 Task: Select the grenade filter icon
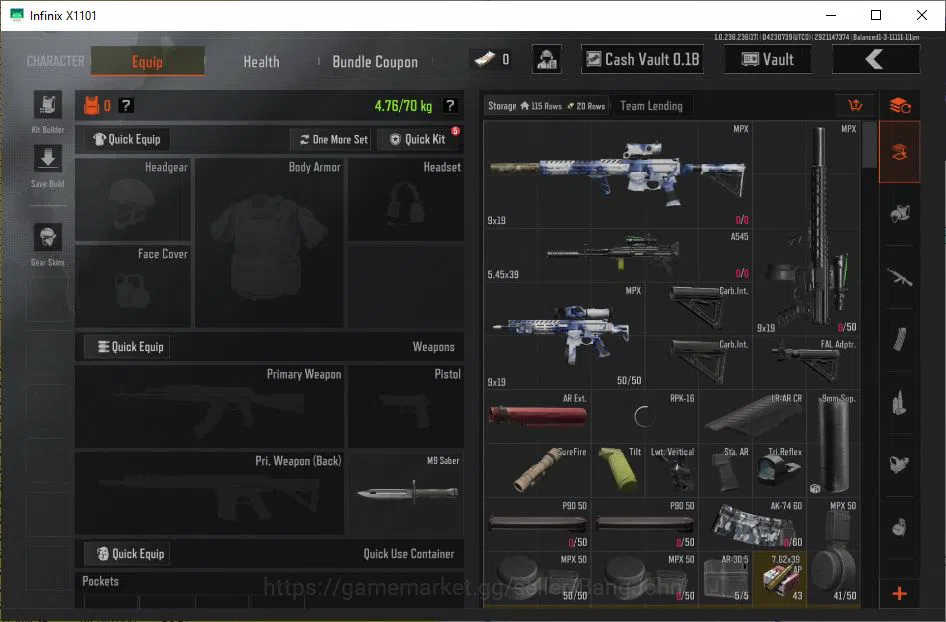coord(900,527)
